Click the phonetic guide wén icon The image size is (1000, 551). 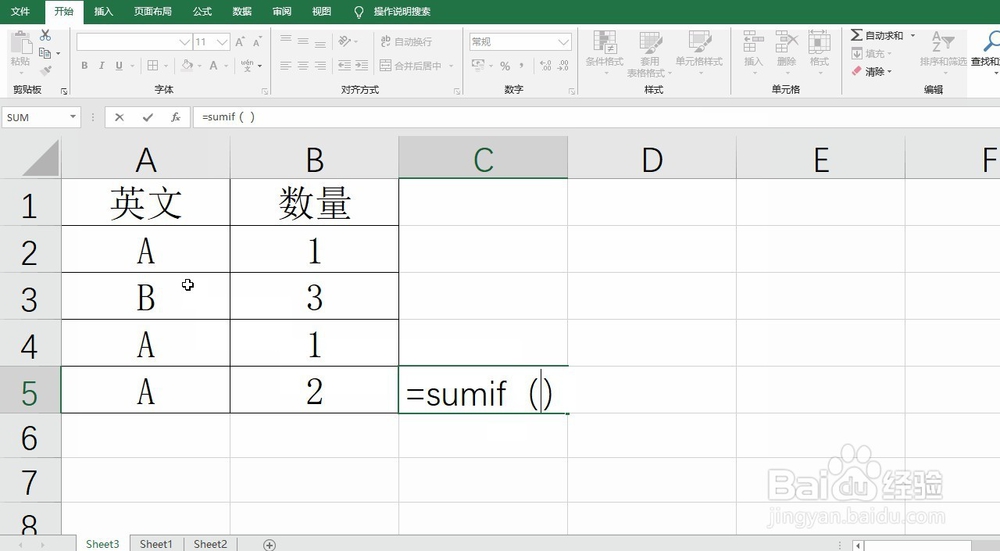247,65
